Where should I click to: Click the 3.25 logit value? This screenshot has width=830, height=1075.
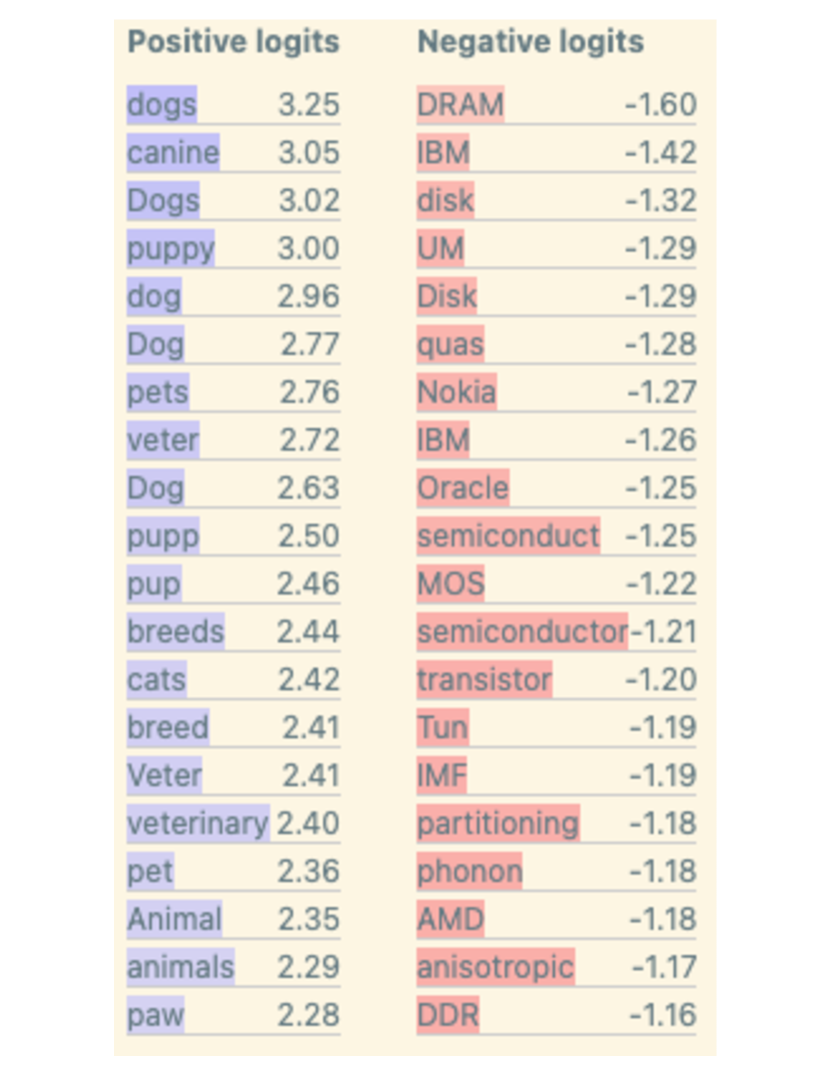(x=309, y=105)
